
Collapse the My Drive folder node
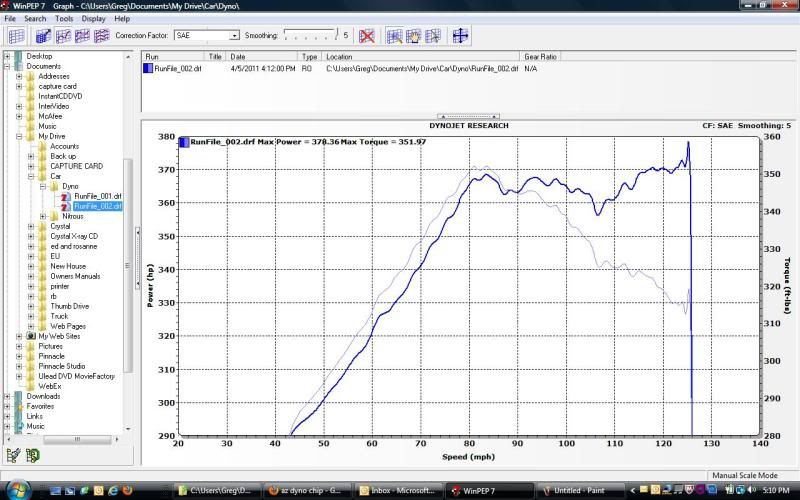coord(19,136)
